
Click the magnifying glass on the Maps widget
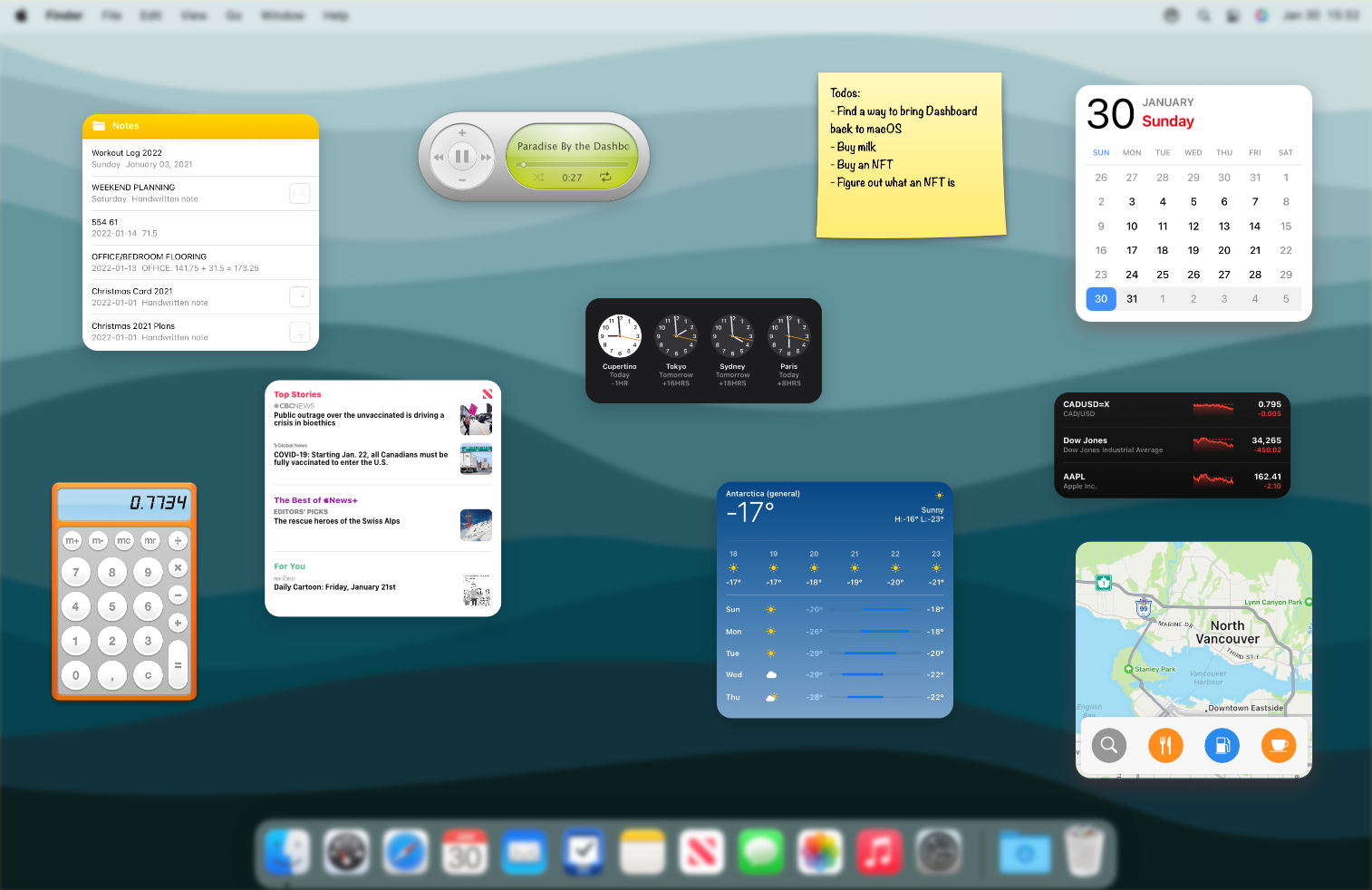1108,745
